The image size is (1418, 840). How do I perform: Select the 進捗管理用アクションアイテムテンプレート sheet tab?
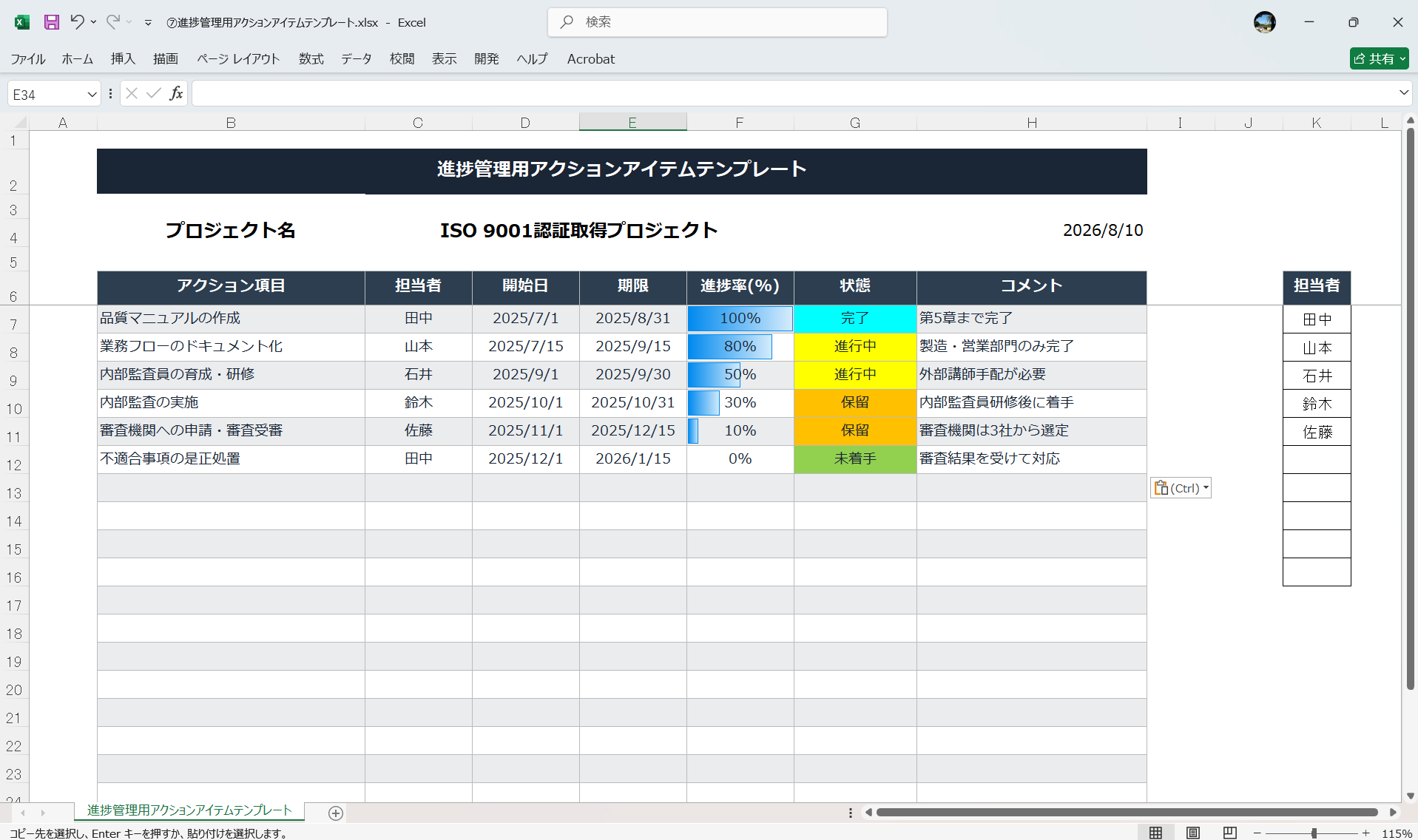[189, 810]
